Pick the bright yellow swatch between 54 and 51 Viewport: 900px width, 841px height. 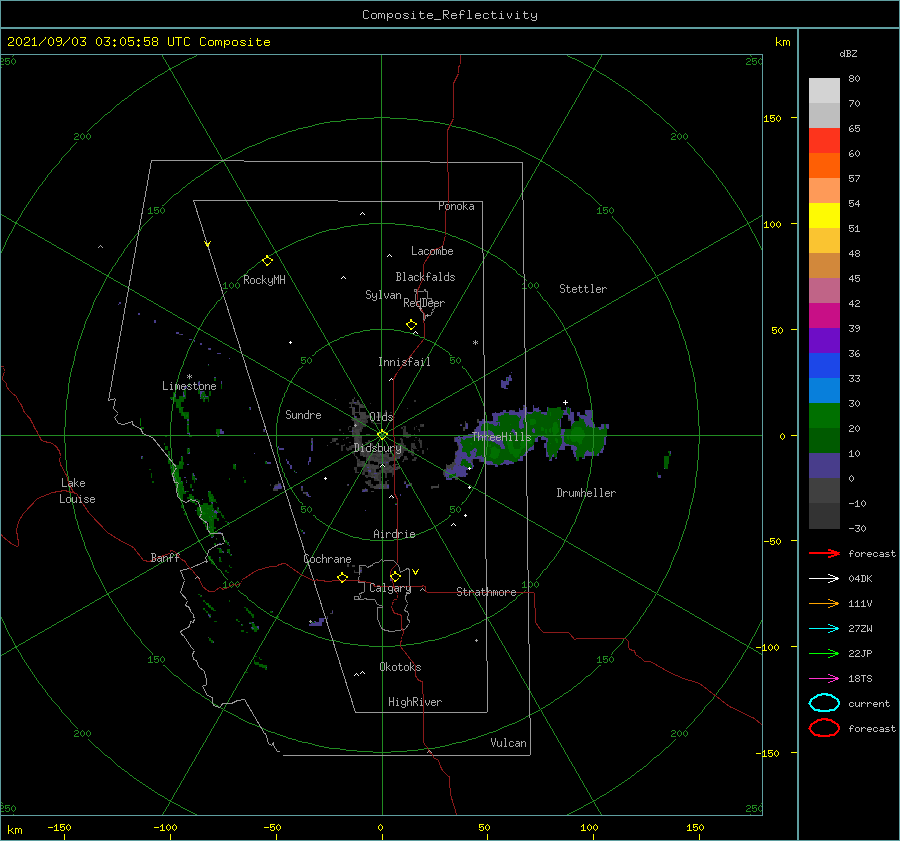(824, 215)
